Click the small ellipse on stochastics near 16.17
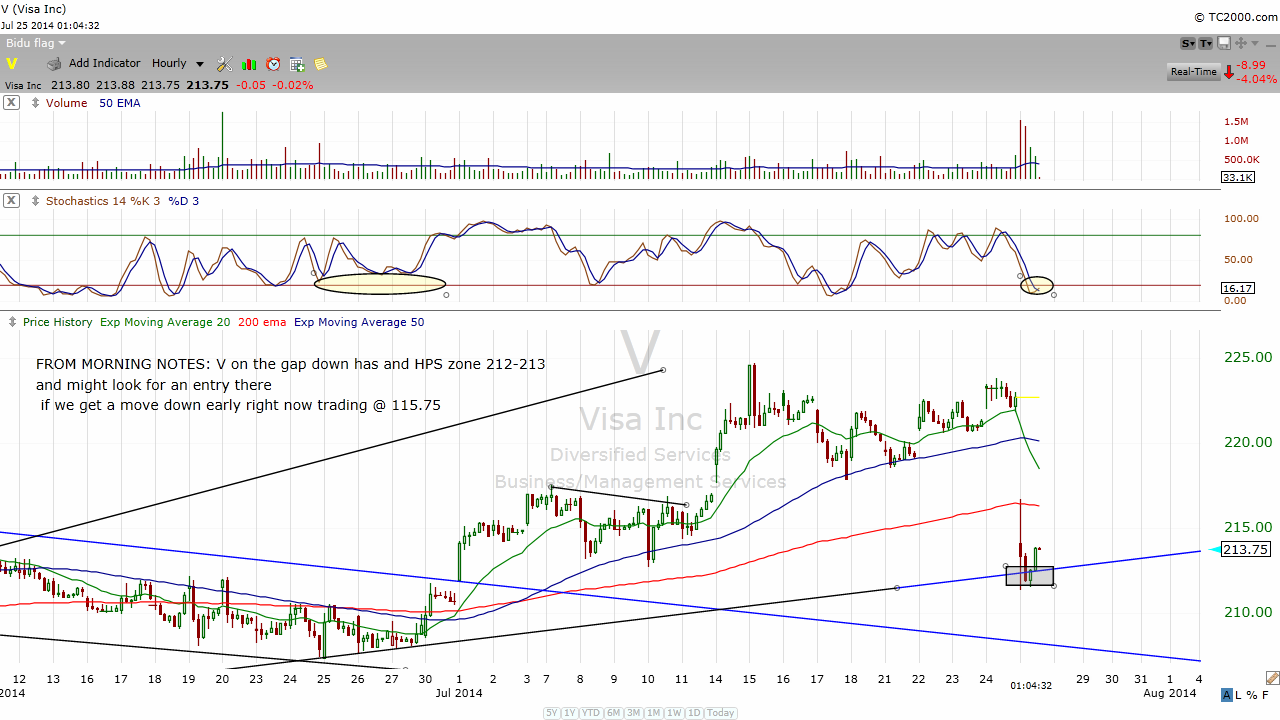Image resolution: width=1280 pixels, height=720 pixels. coord(1037,285)
